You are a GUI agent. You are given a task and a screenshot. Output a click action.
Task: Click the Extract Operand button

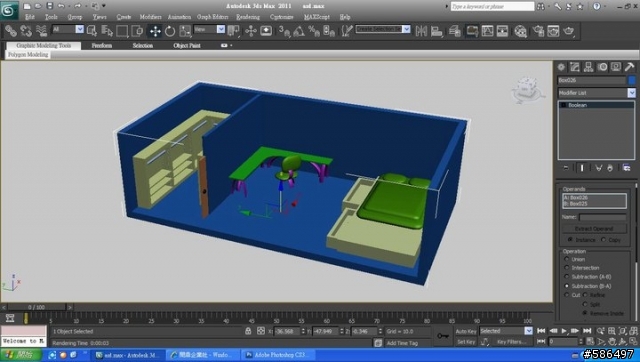click(594, 229)
